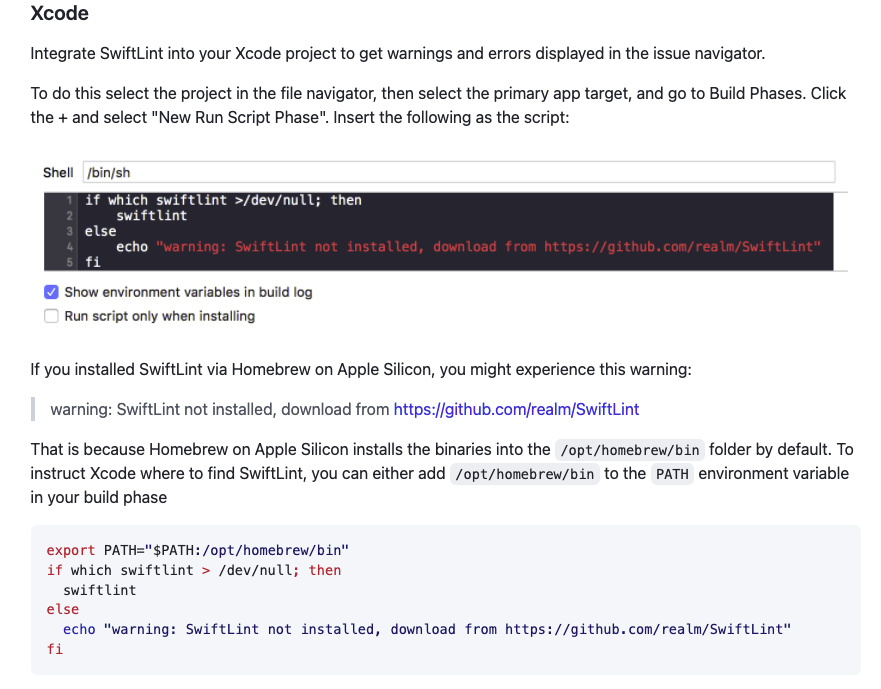Click the red echo warning string line 4
This screenshot has height=689, width=881.
pos(488,246)
